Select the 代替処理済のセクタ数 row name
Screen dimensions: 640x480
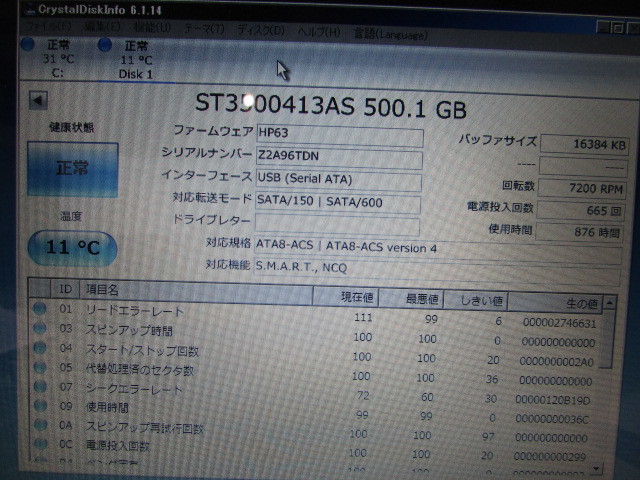click(140, 369)
